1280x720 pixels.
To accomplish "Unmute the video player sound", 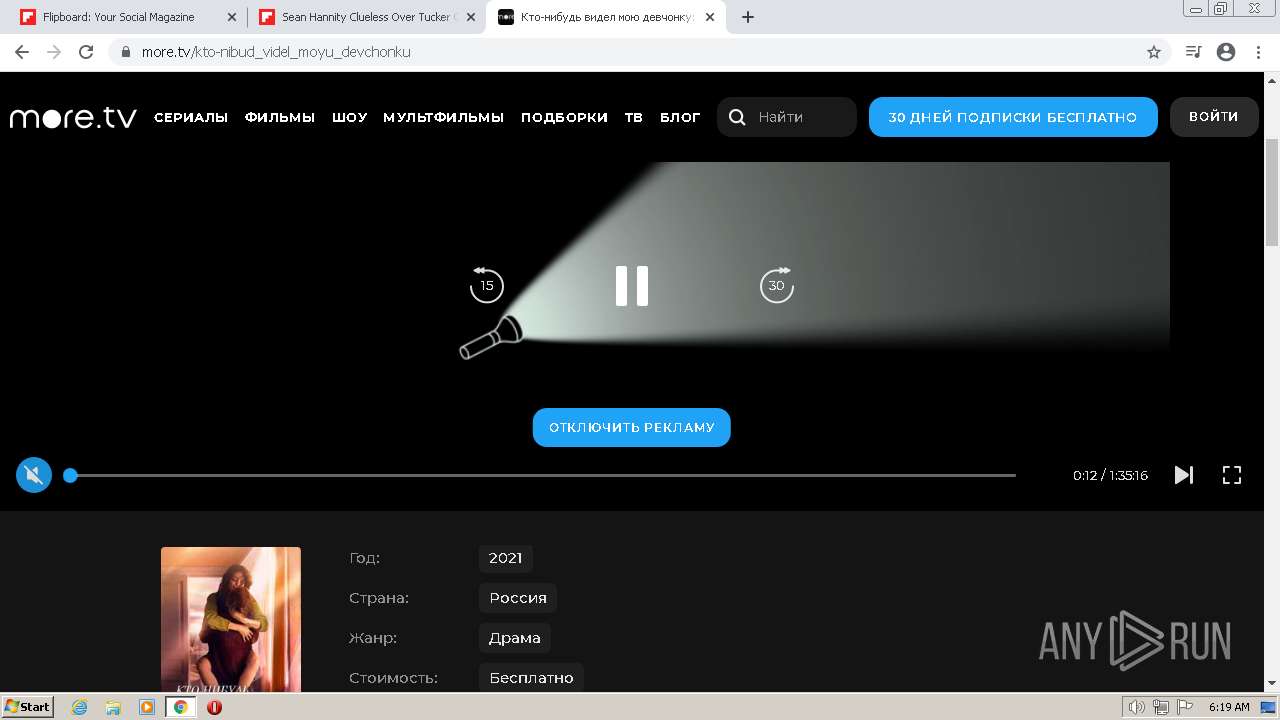I will pos(34,475).
